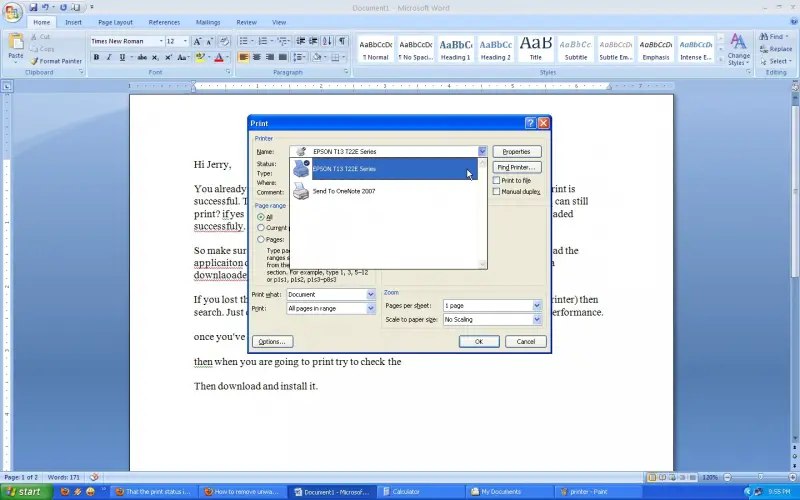This screenshot has width=800, height=500.
Task: Select the Pages radio button
Action: 261,239
